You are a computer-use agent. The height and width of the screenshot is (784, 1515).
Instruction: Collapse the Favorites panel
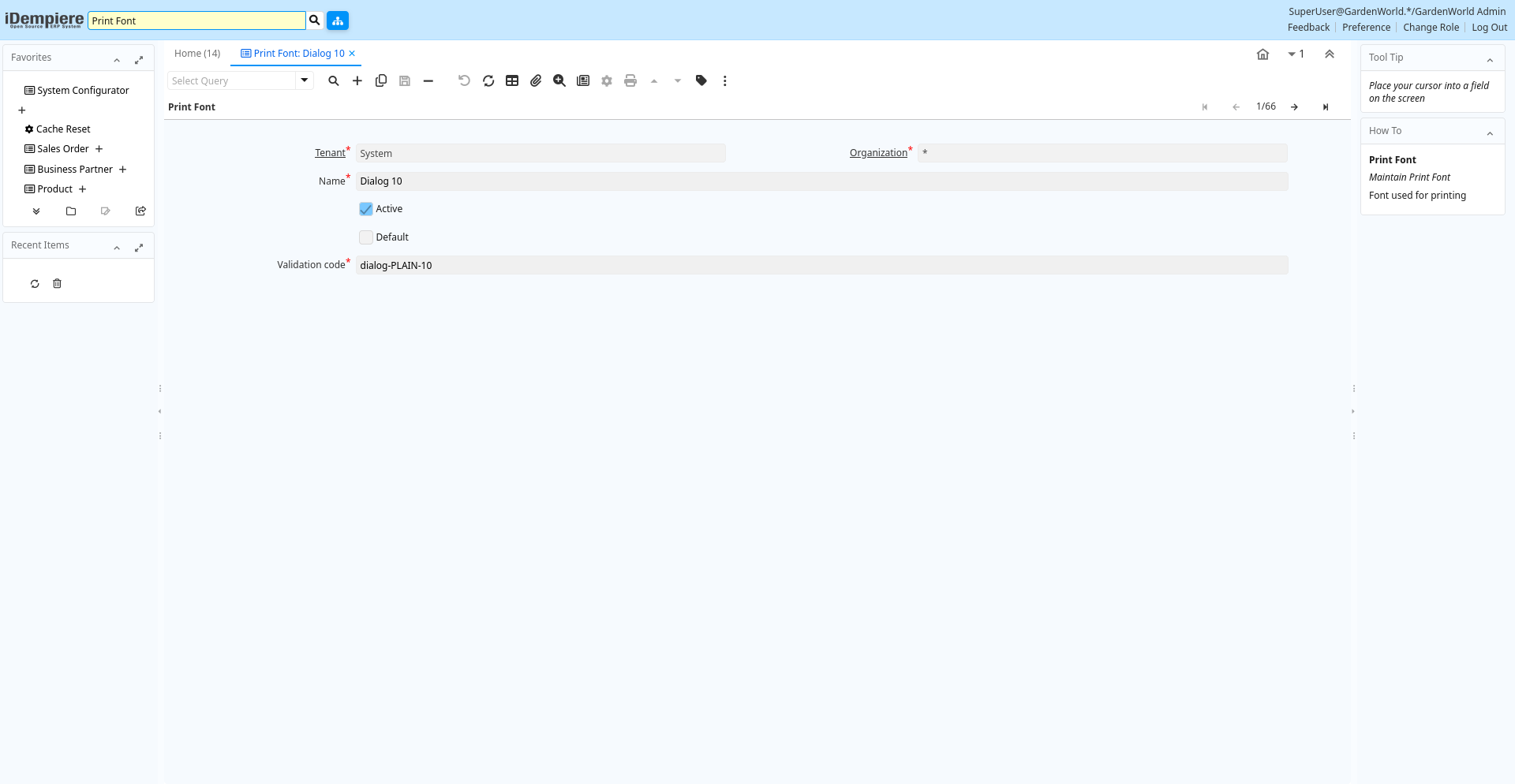[x=117, y=59]
